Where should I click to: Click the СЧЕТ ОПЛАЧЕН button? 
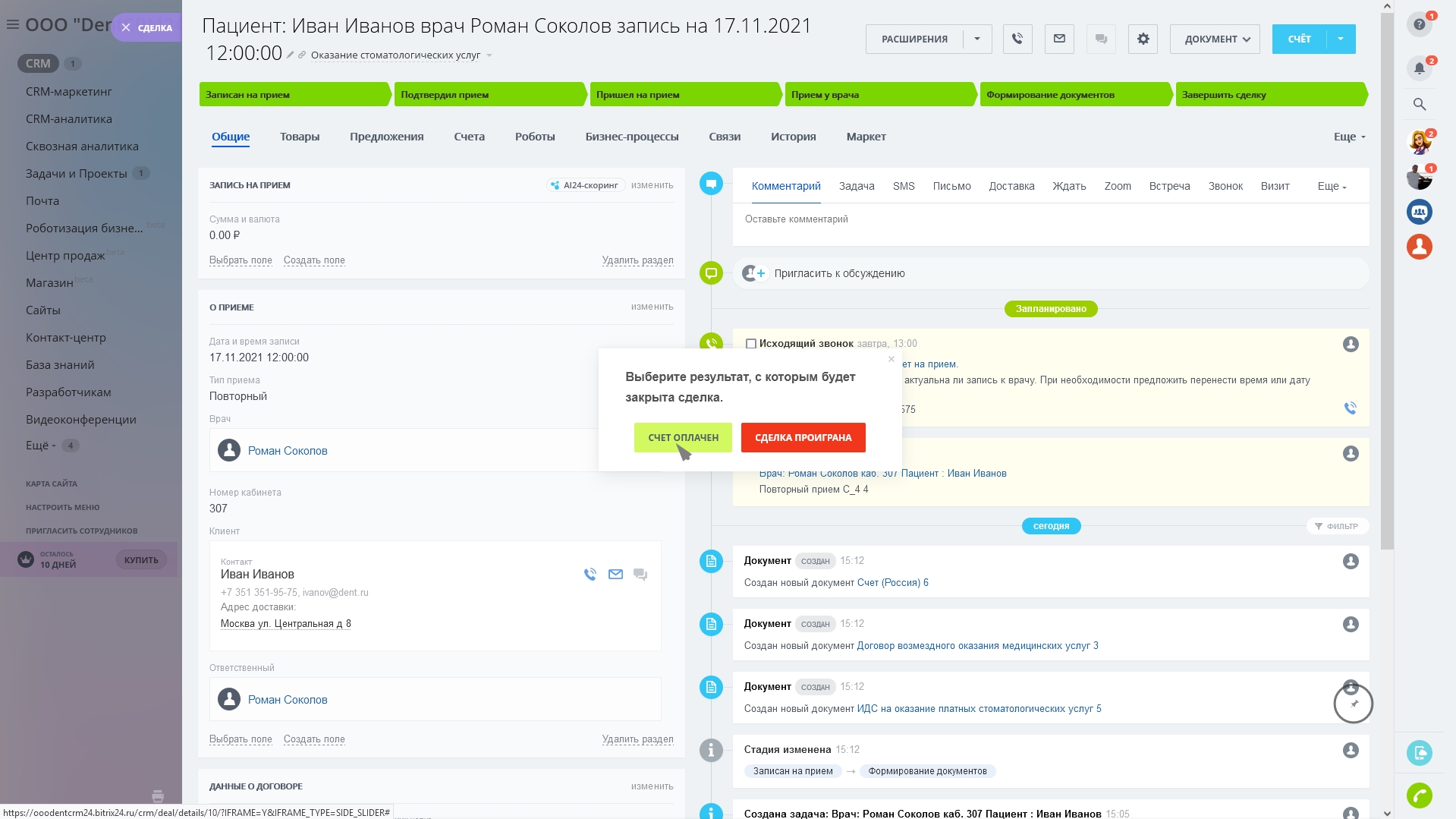tap(683, 438)
